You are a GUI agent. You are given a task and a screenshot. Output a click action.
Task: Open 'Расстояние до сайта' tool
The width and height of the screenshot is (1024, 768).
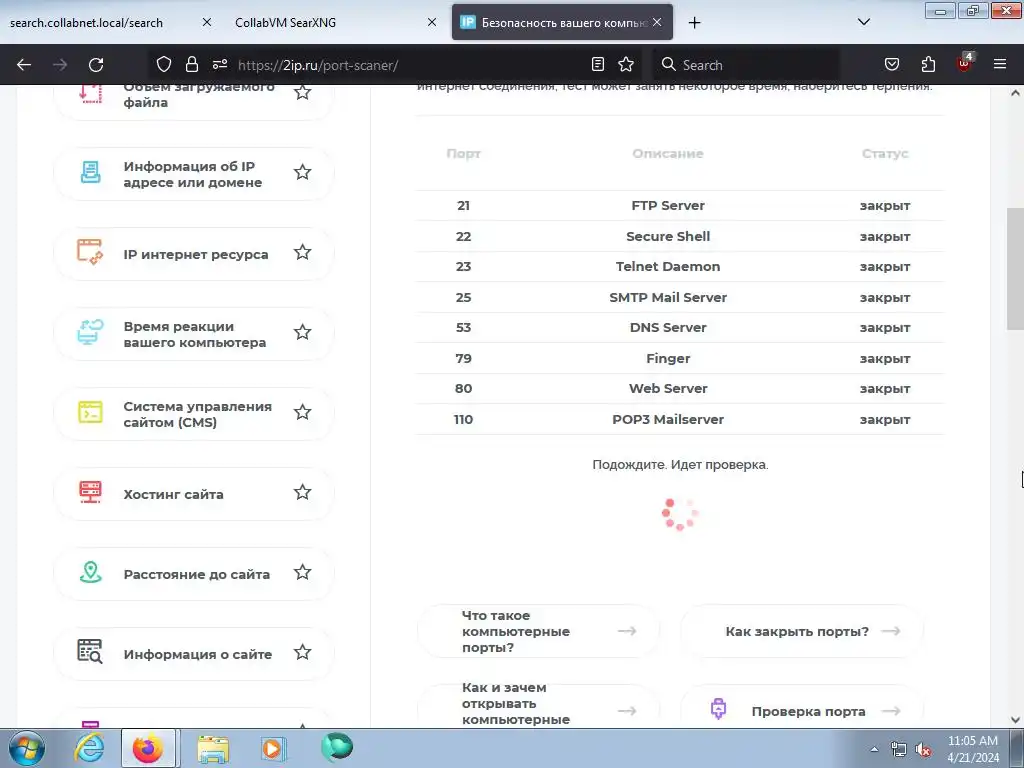click(194, 574)
